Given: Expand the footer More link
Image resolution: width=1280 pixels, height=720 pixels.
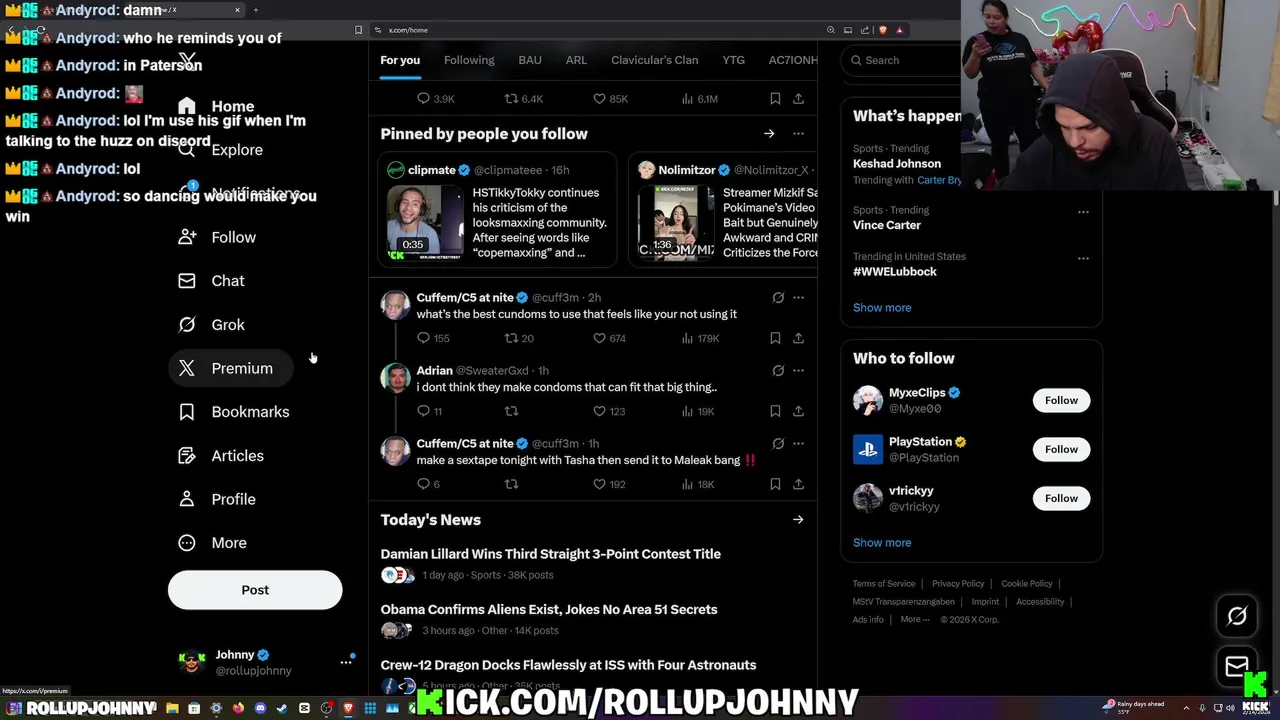Looking at the screenshot, I should 915,620.
